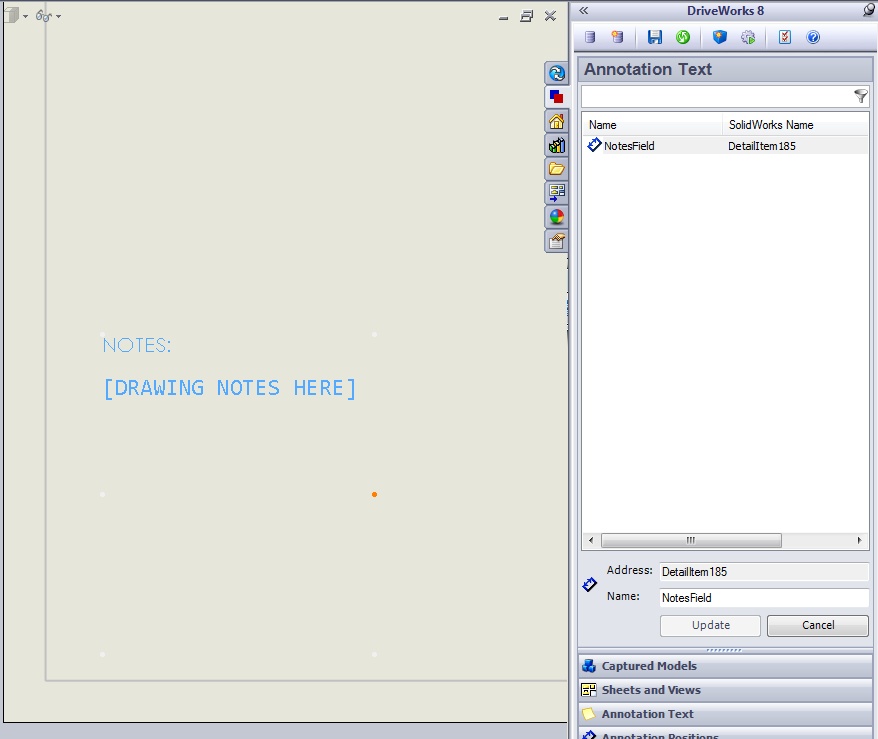Open the Sheets and Views section
This screenshot has width=878, height=739.
pyautogui.click(x=725, y=690)
